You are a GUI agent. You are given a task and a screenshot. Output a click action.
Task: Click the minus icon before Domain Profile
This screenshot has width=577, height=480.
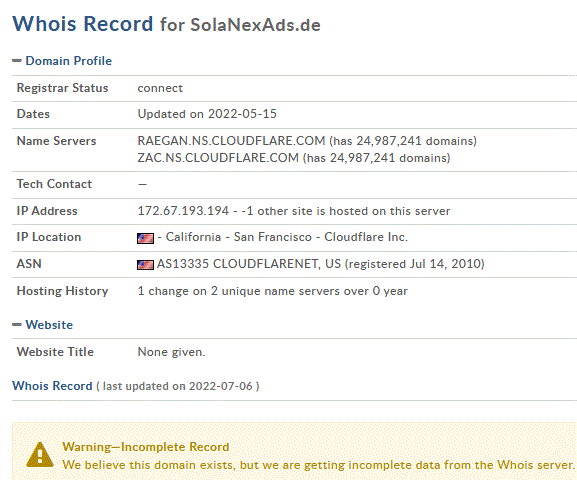tap(17, 61)
